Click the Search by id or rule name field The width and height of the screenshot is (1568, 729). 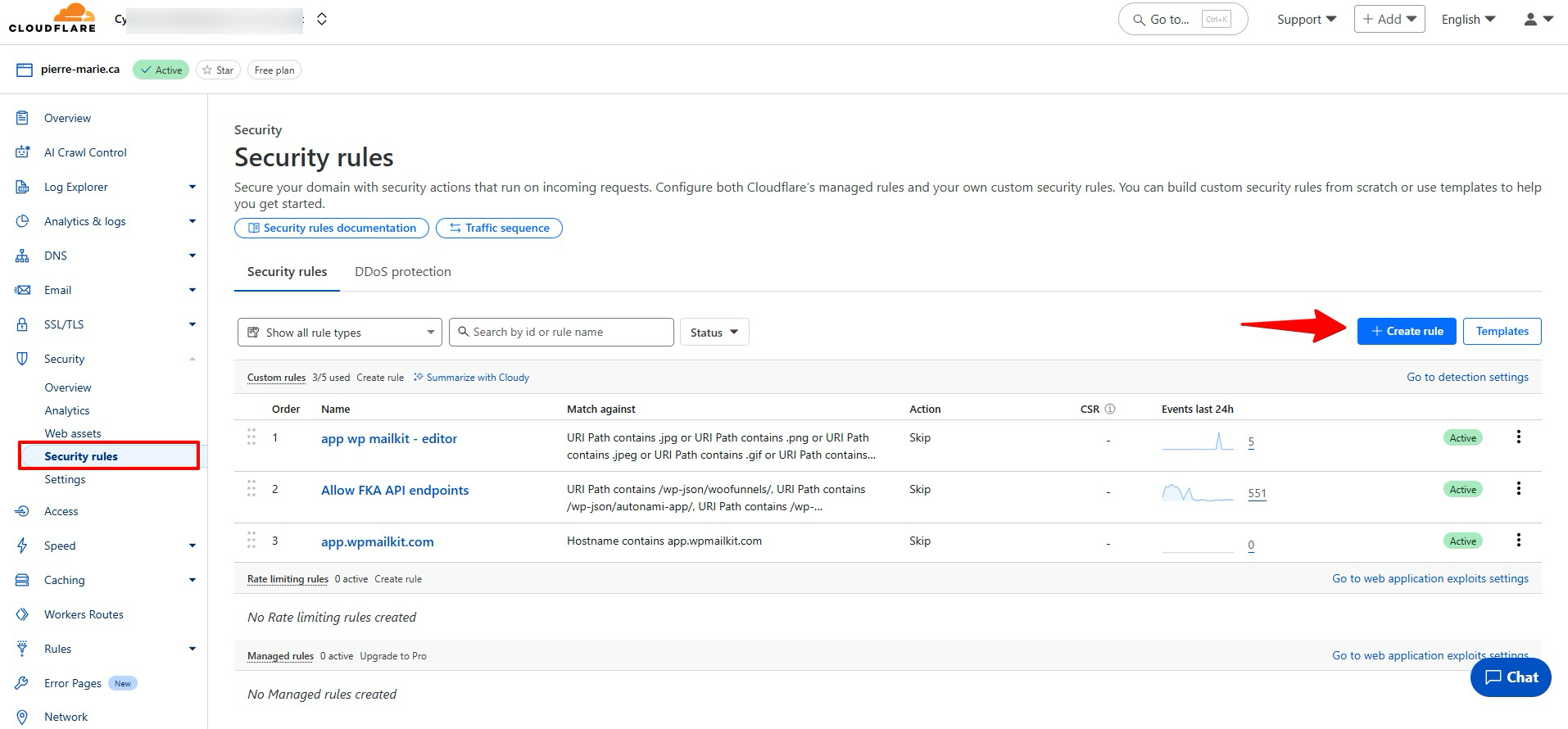click(x=562, y=333)
